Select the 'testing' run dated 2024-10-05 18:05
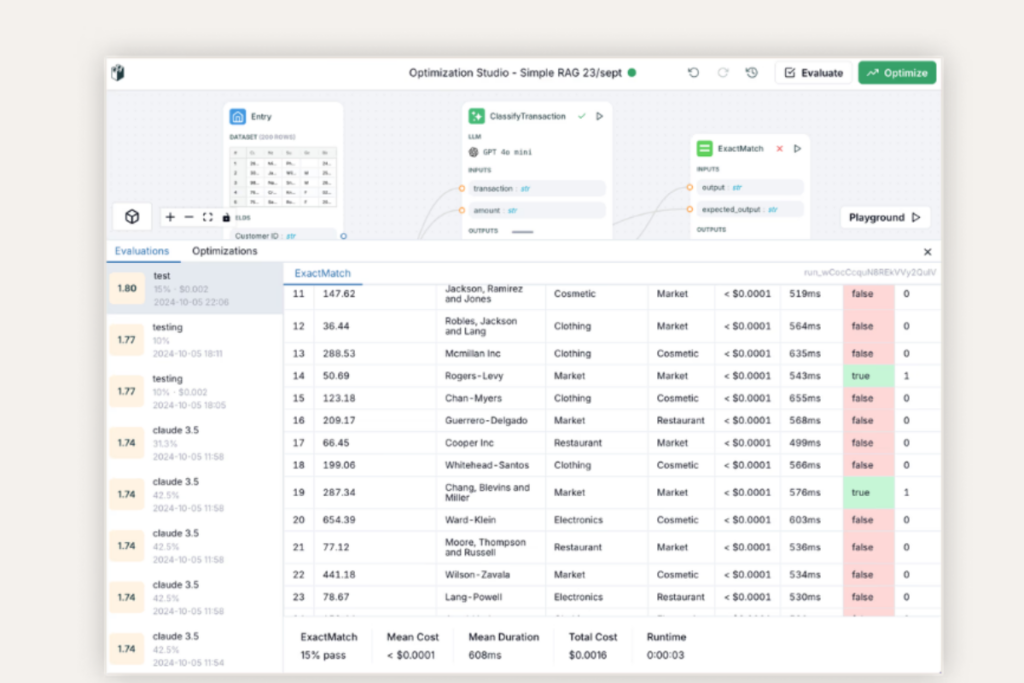 coord(195,392)
